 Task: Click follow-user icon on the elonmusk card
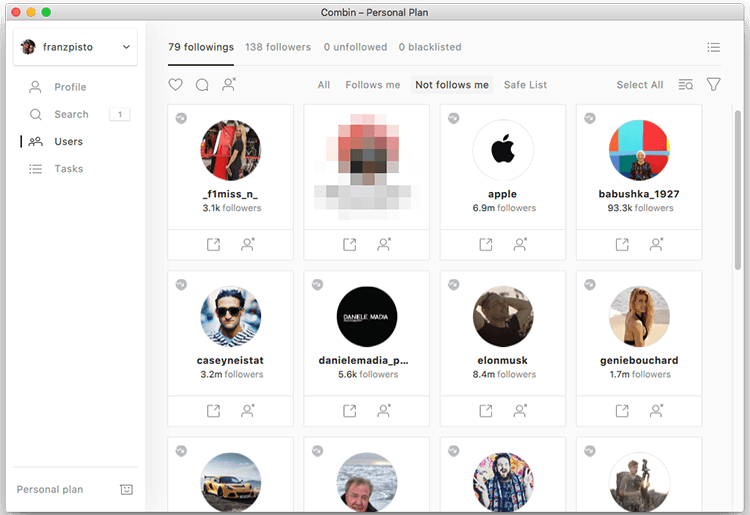coord(520,410)
